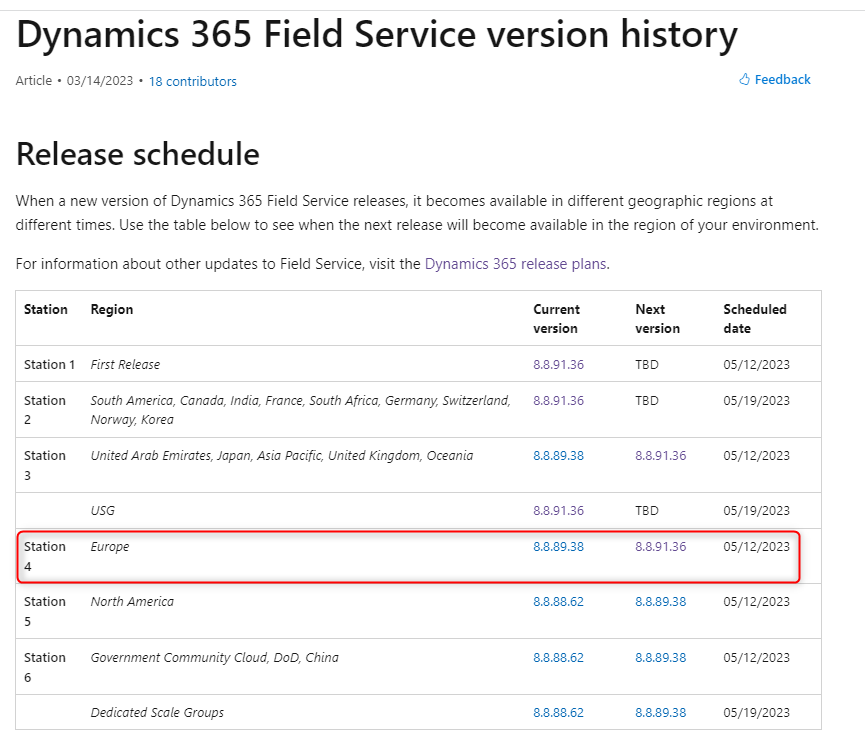Click the Station 3 label cell
This screenshot has width=865, height=741.
45,465
